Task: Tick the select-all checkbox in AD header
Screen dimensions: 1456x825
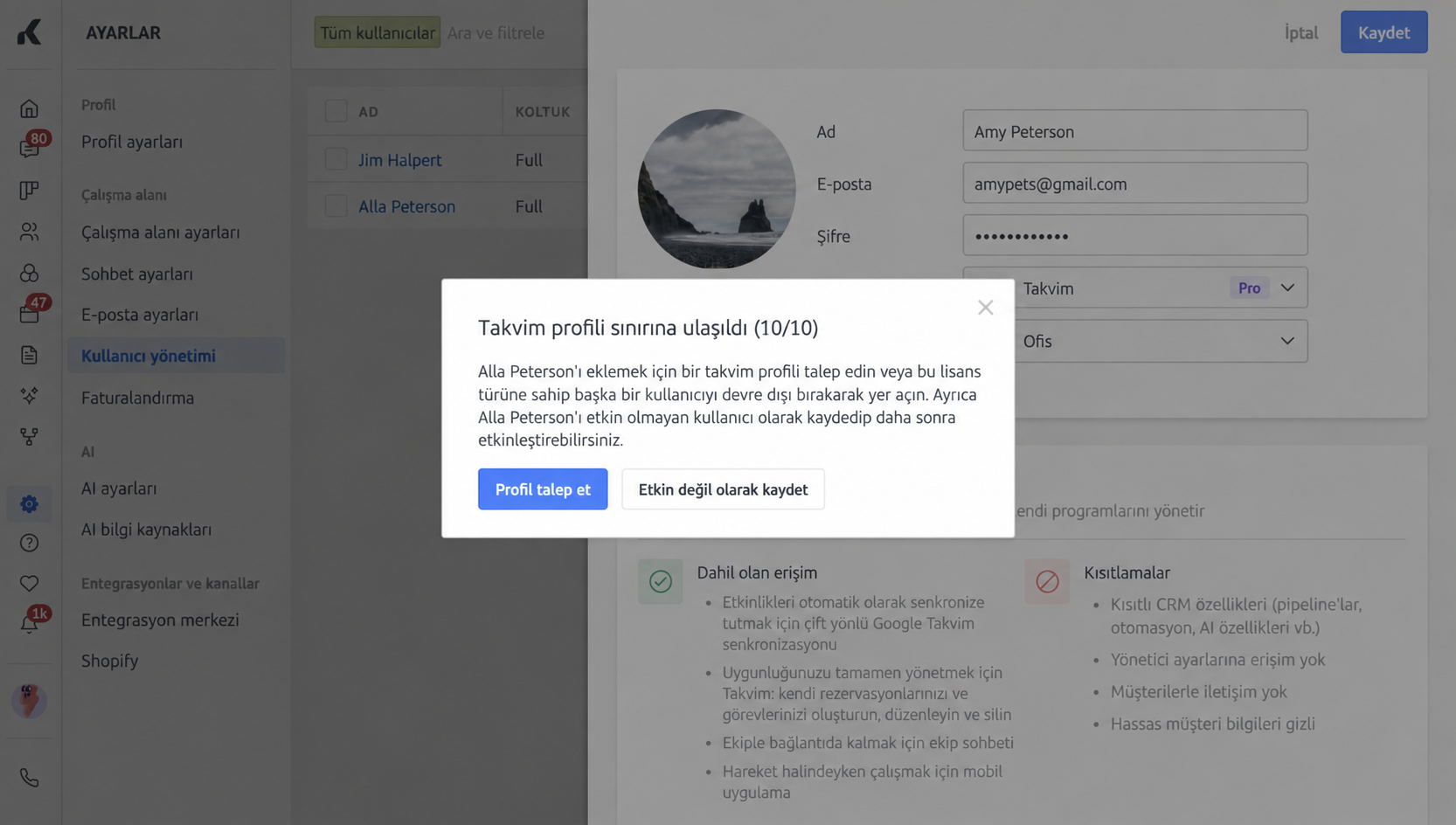Action: [336, 111]
